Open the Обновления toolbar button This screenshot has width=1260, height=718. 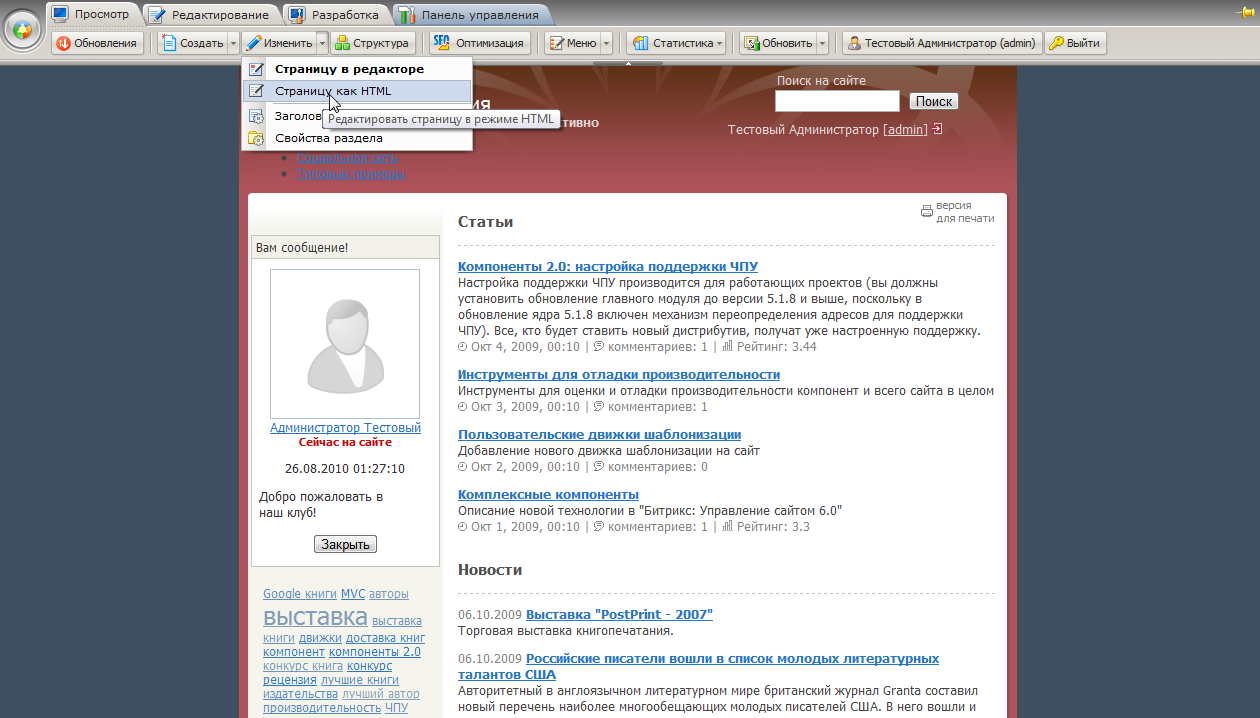click(97, 43)
